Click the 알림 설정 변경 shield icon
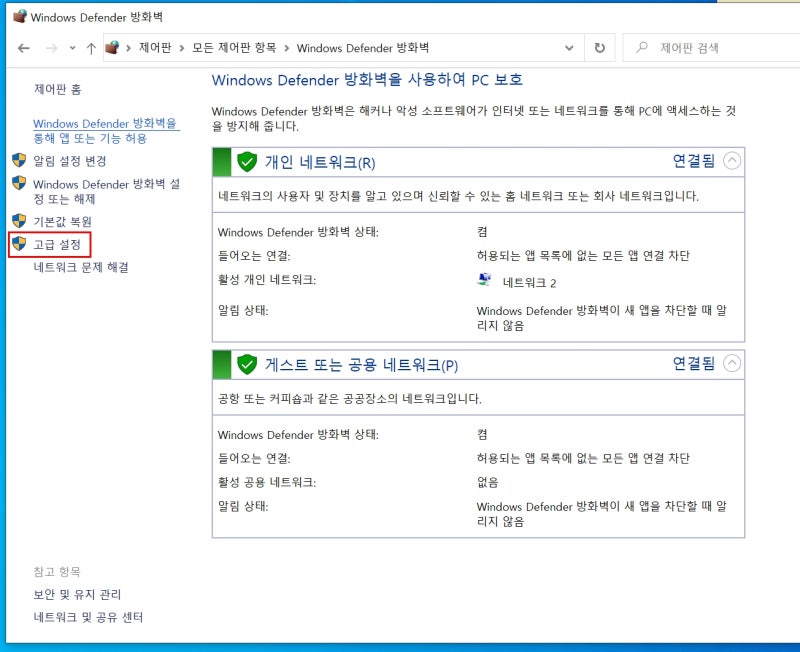Viewport: 800px width, 652px height. pyautogui.click(x=17, y=161)
